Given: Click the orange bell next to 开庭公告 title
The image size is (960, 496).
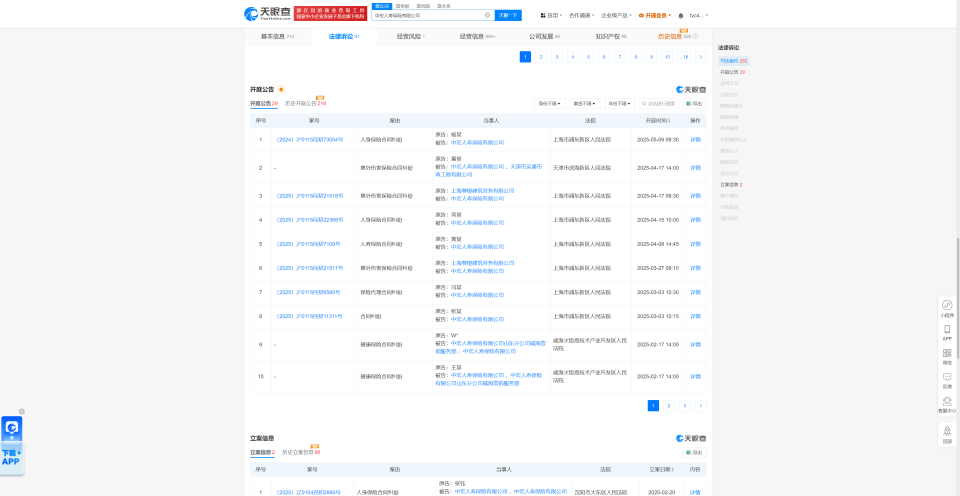Looking at the screenshot, I should [x=281, y=89].
